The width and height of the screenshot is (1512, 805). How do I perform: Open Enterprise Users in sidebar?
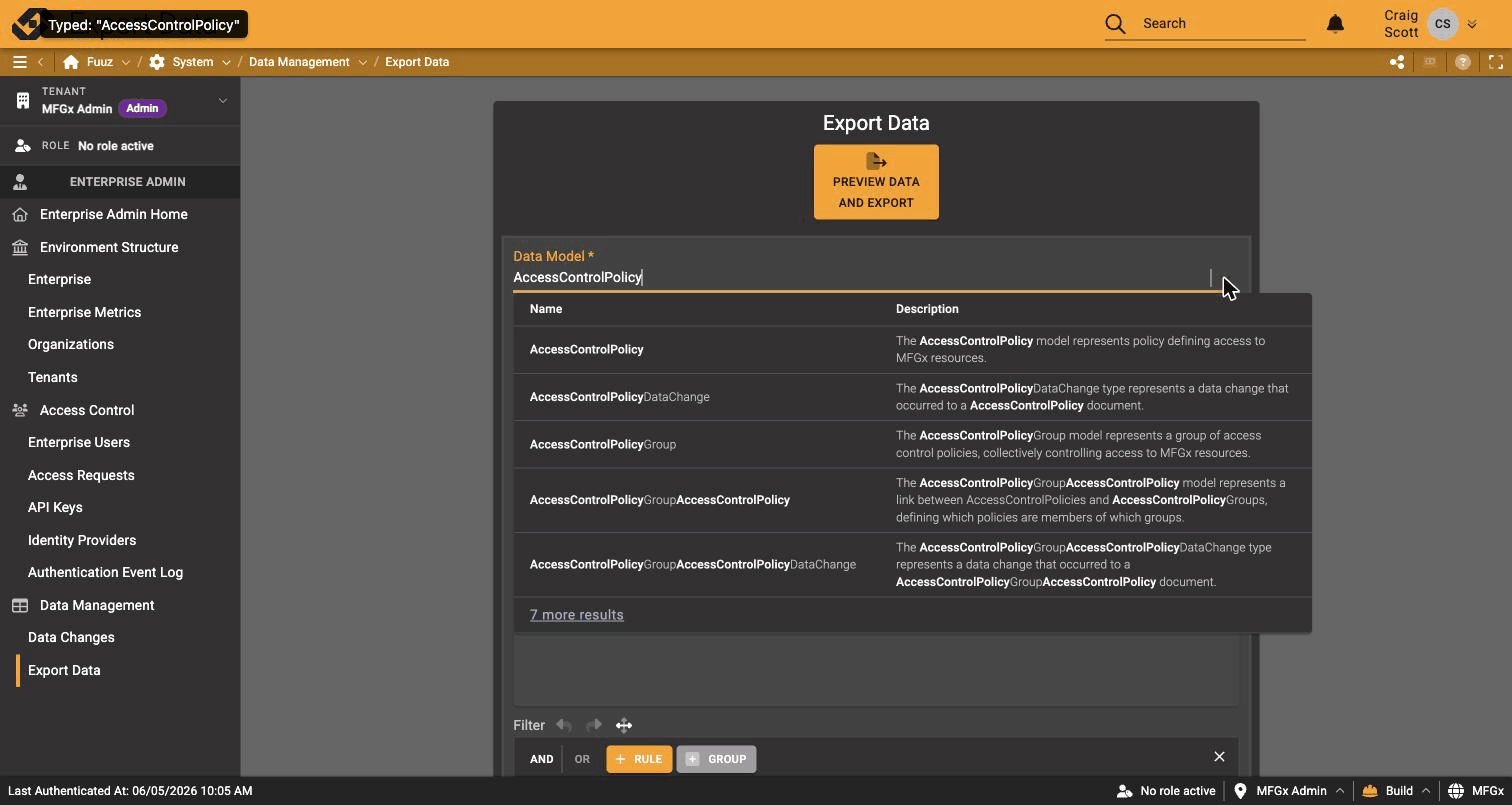pos(79,442)
